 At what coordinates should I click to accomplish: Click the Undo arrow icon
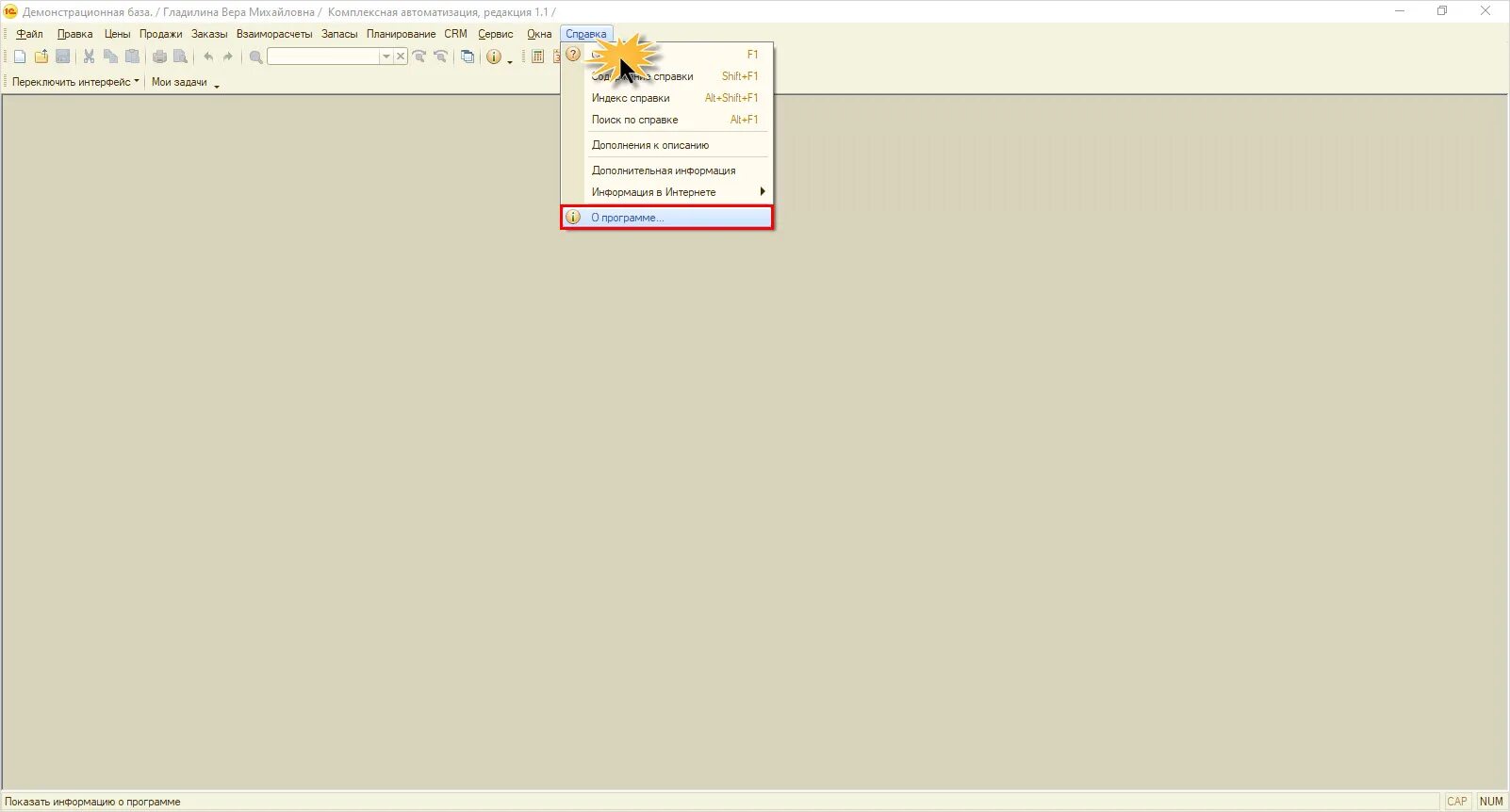point(208,57)
